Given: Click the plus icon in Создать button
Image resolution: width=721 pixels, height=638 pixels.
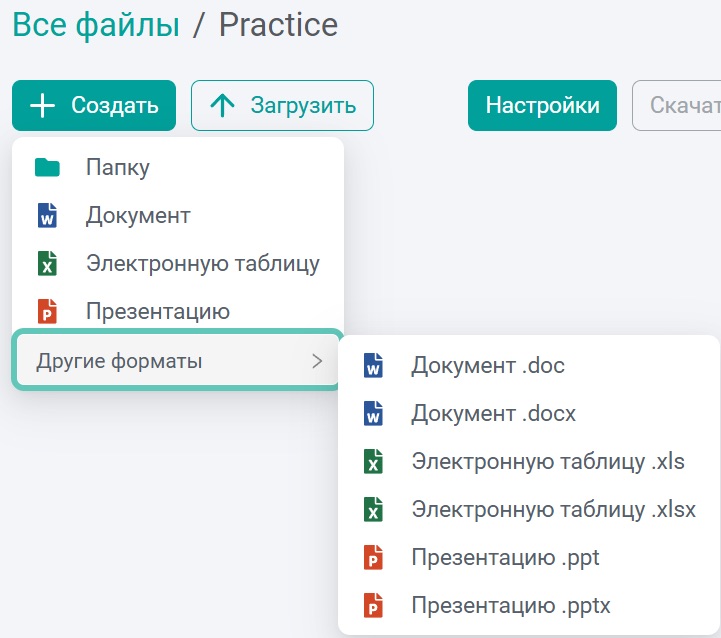Looking at the screenshot, I should coord(42,106).
